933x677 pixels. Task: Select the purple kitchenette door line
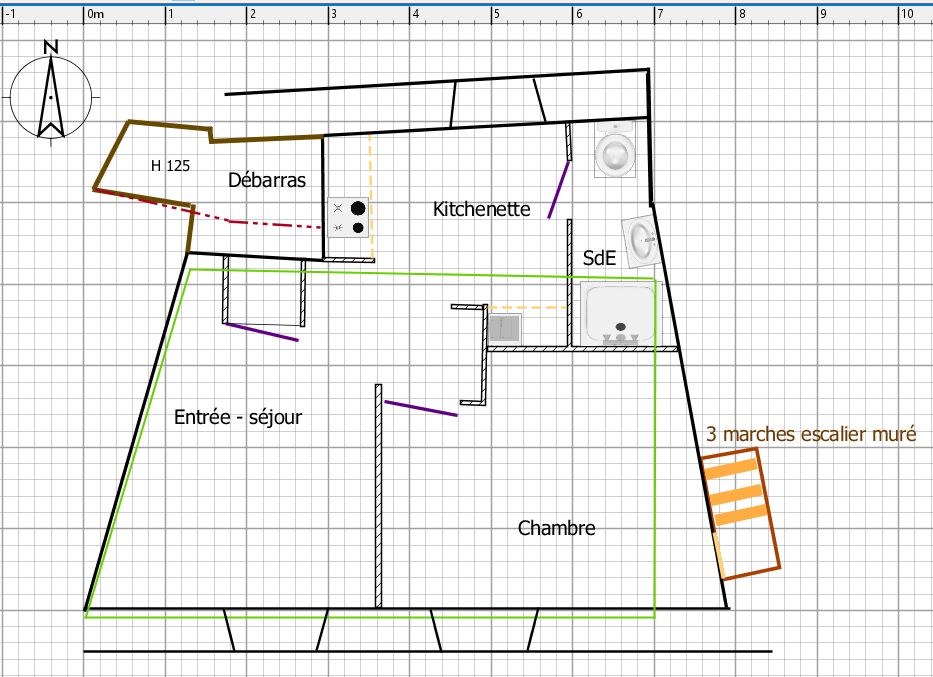click(x=559, y=190)
